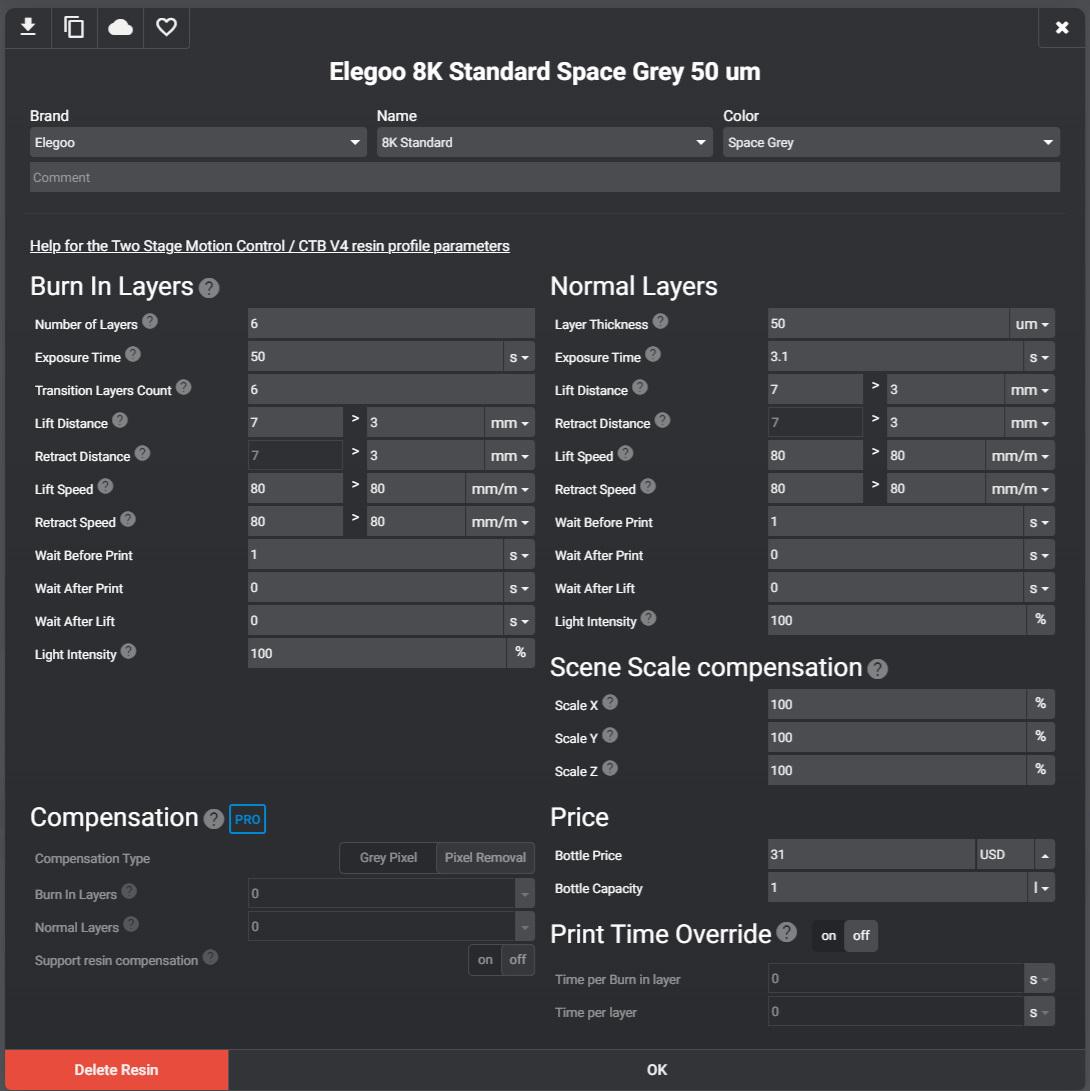
Task: Click help icon beside Number of Layers
Action: click(150, 321)
